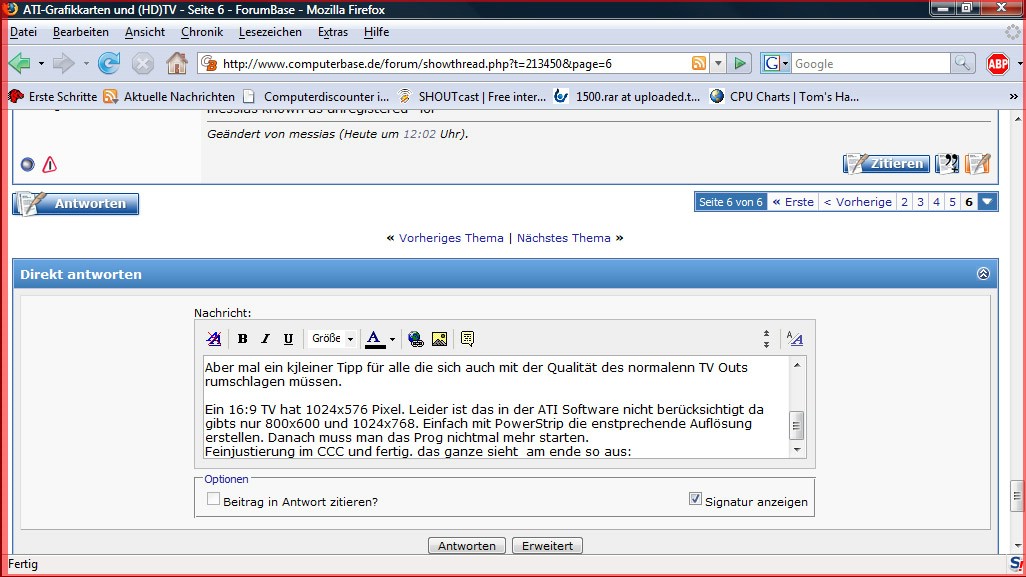
Task: Open the Bearbeiten menu
Action: tap(80, 31)
